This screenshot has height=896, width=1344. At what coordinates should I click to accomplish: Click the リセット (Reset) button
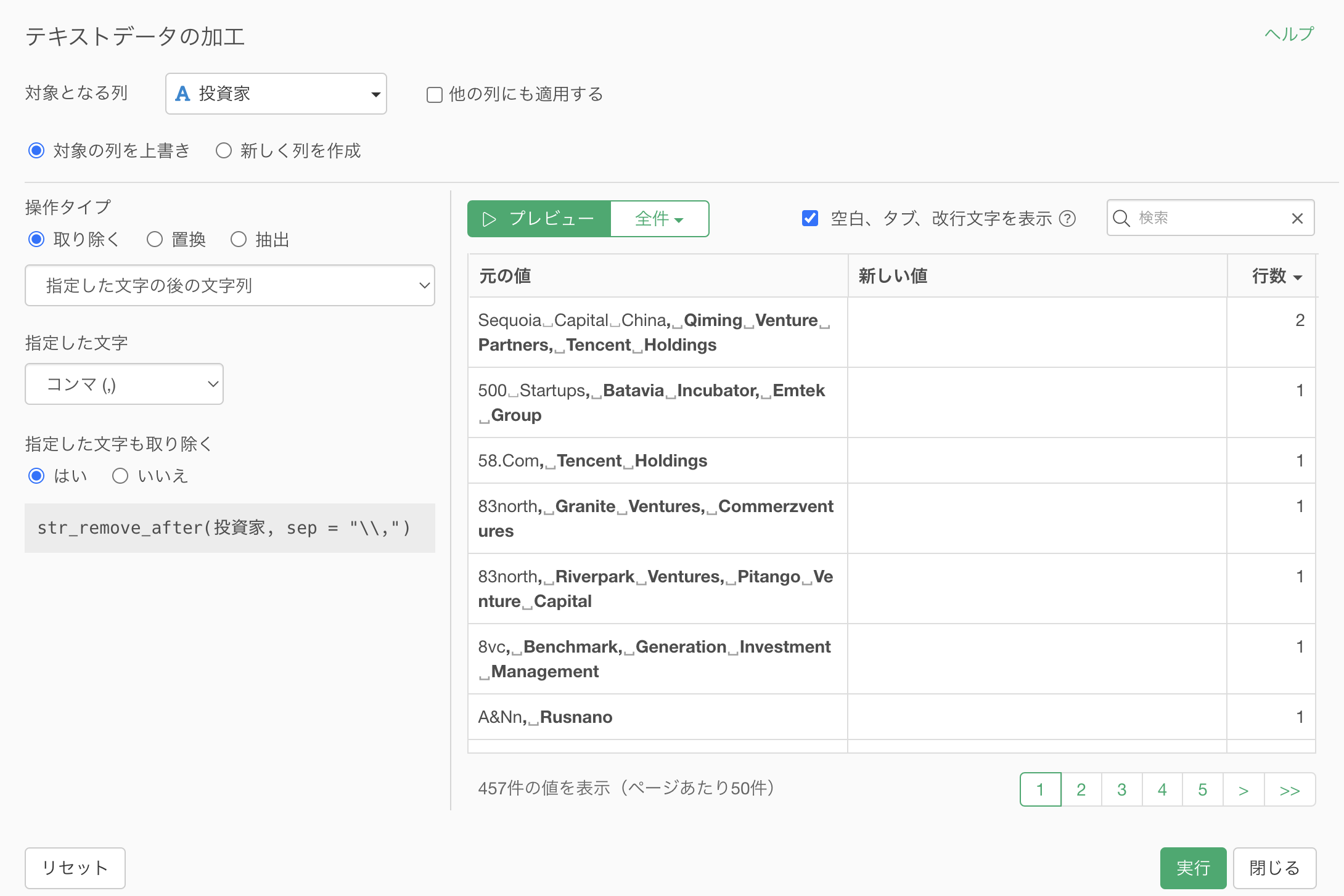[x=75, y=868]
